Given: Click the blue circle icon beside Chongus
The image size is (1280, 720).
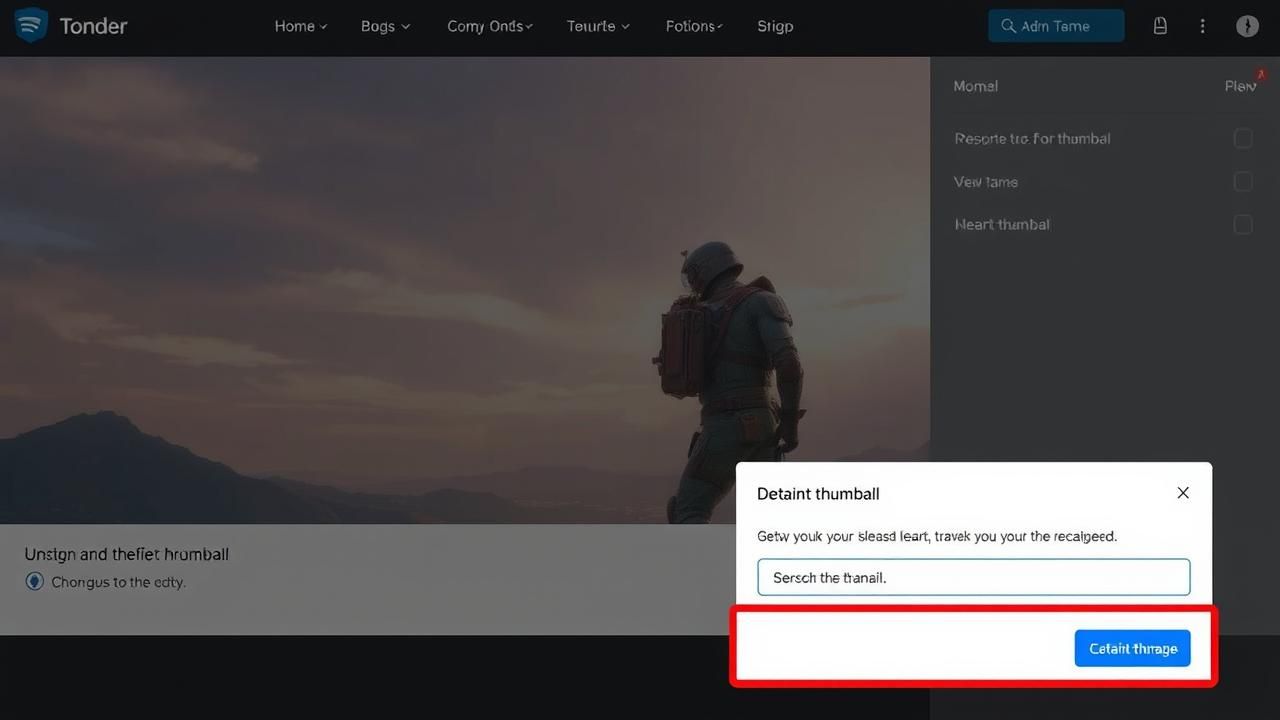Looking at the screenshot, I should tap(35, 581).
